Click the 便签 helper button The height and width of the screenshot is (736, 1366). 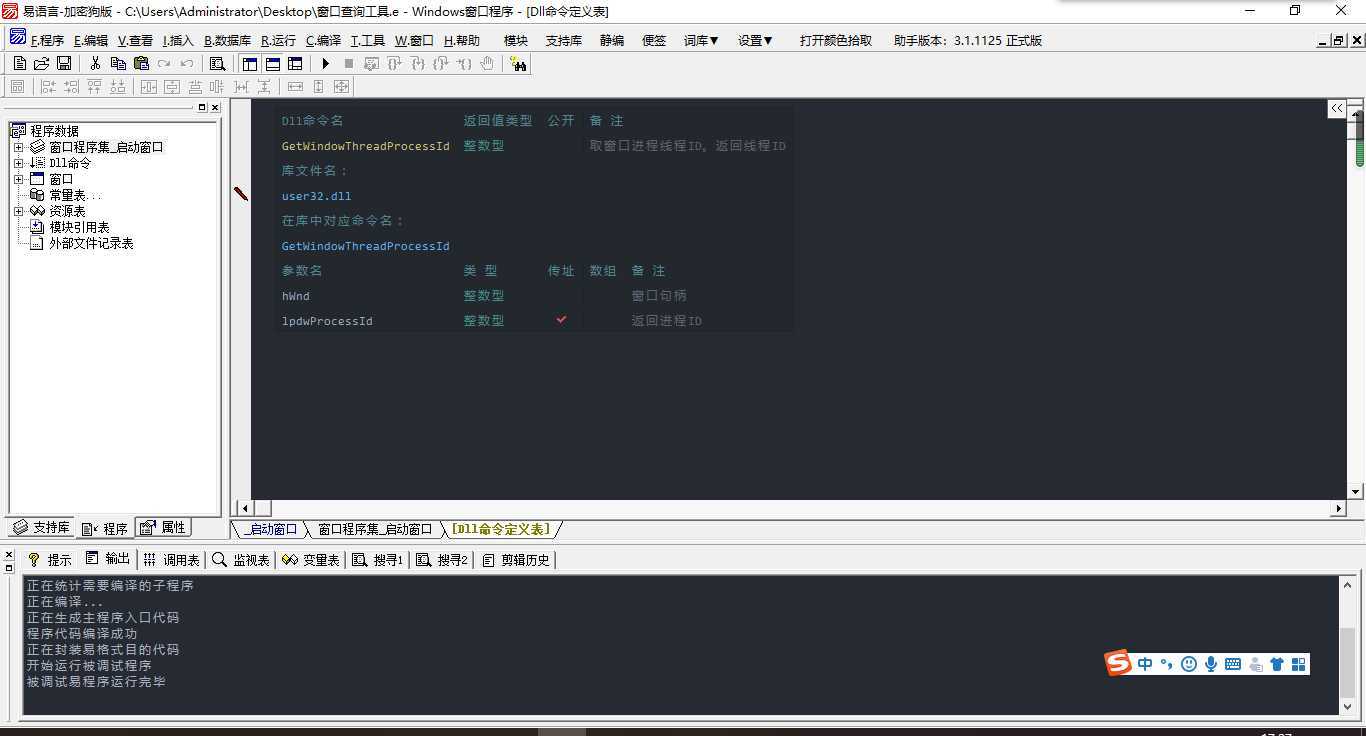(654, 41)
